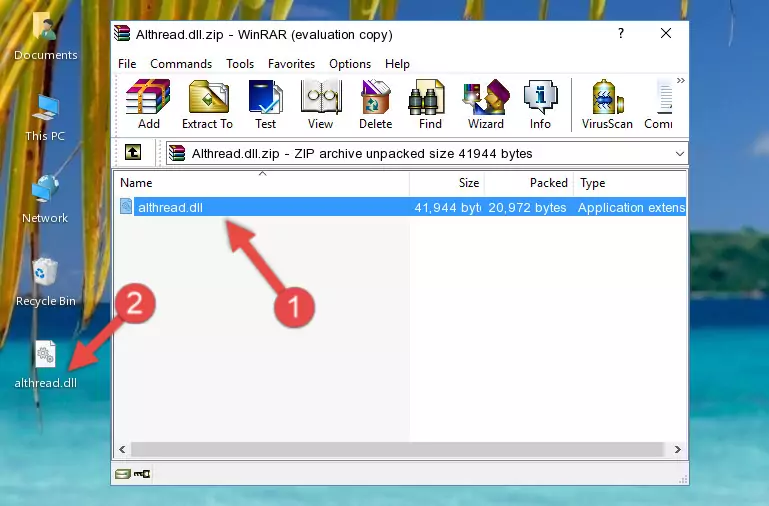Screen dimensions: 769x506
Task: Click the 20,972 bytes packed size cell
Action: point(527,207)
